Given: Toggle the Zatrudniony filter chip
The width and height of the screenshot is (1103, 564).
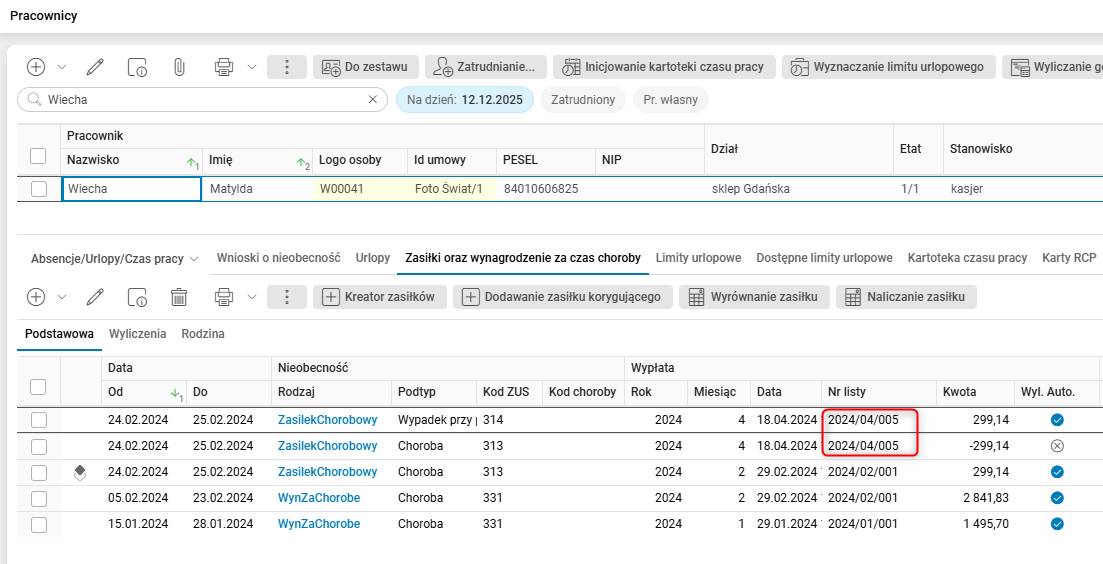Looking at the screenshot, I should tap(583, 100).
